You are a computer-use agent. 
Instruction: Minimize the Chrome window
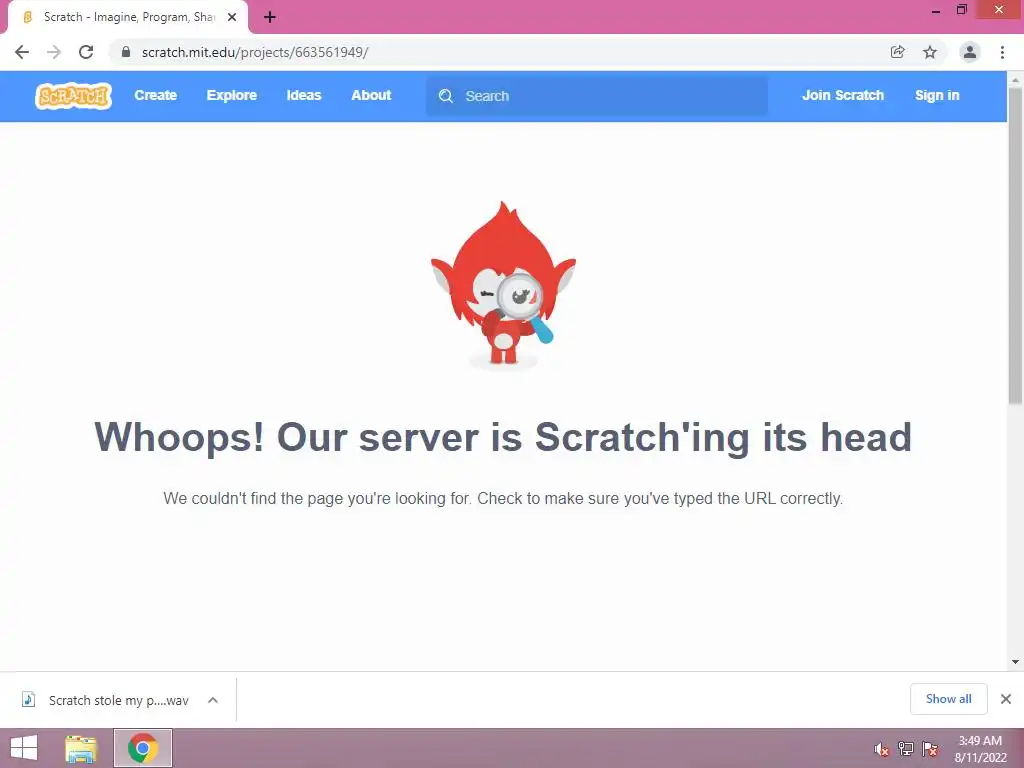click(935, 10)
